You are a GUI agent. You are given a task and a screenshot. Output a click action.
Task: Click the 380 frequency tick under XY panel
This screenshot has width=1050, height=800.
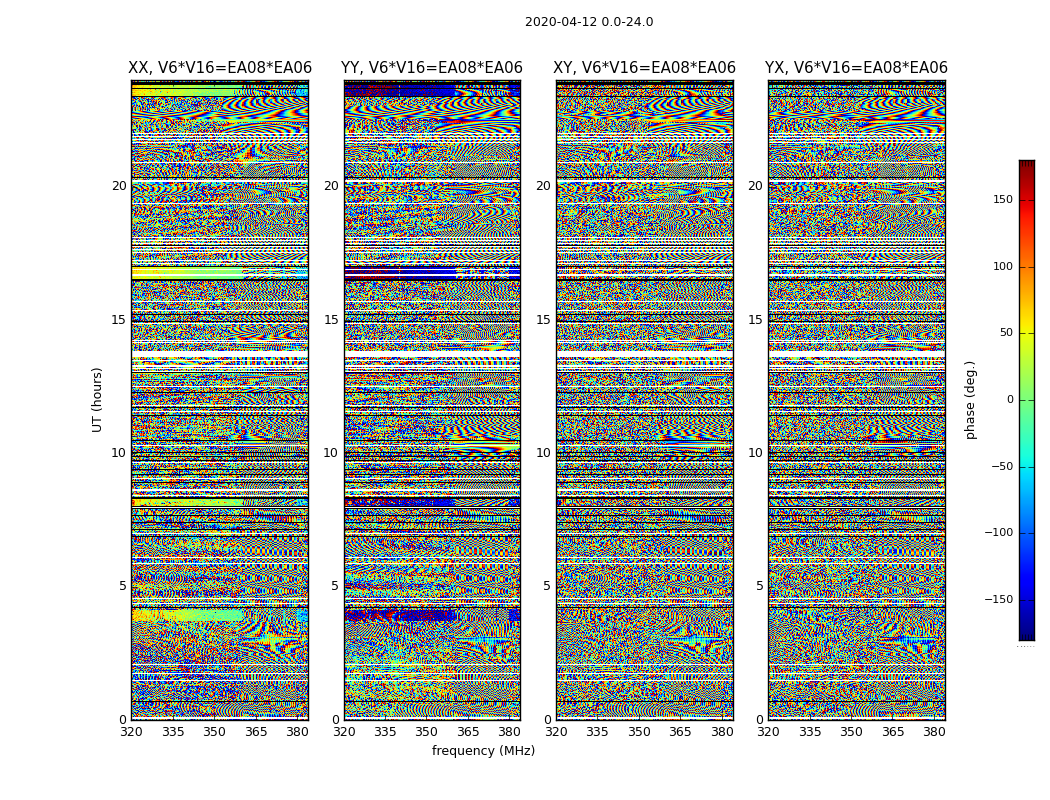tap(722, 732)
